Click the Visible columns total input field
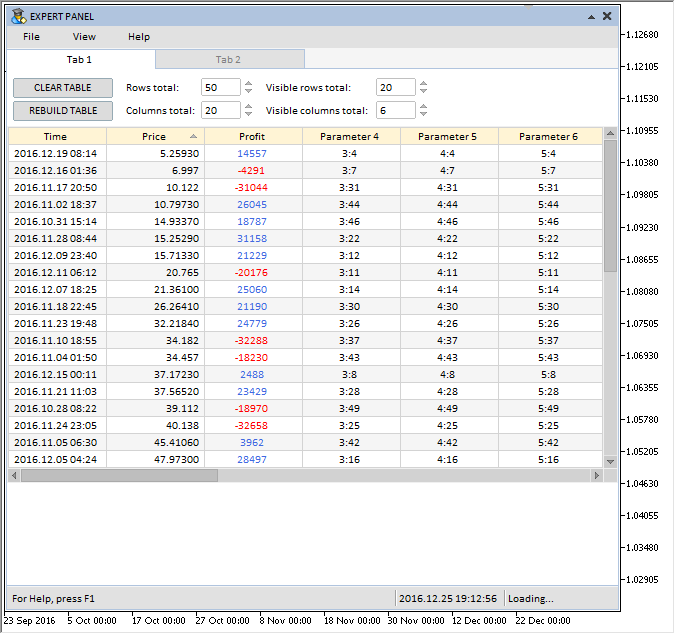 click(x=396, y=110)
